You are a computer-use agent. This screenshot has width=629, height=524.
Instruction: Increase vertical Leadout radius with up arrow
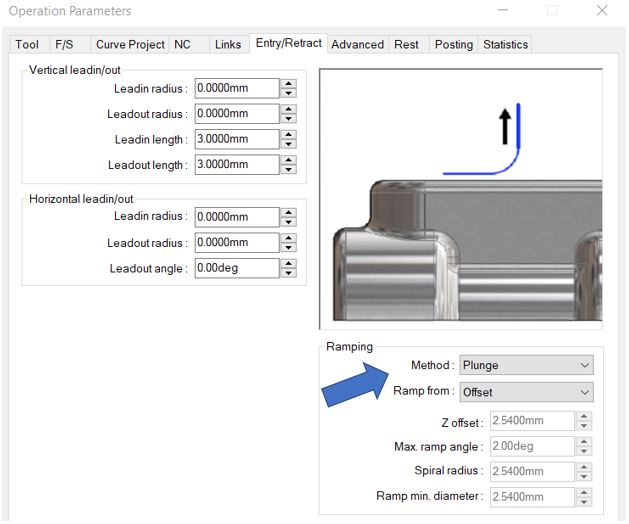click(288, 109)
